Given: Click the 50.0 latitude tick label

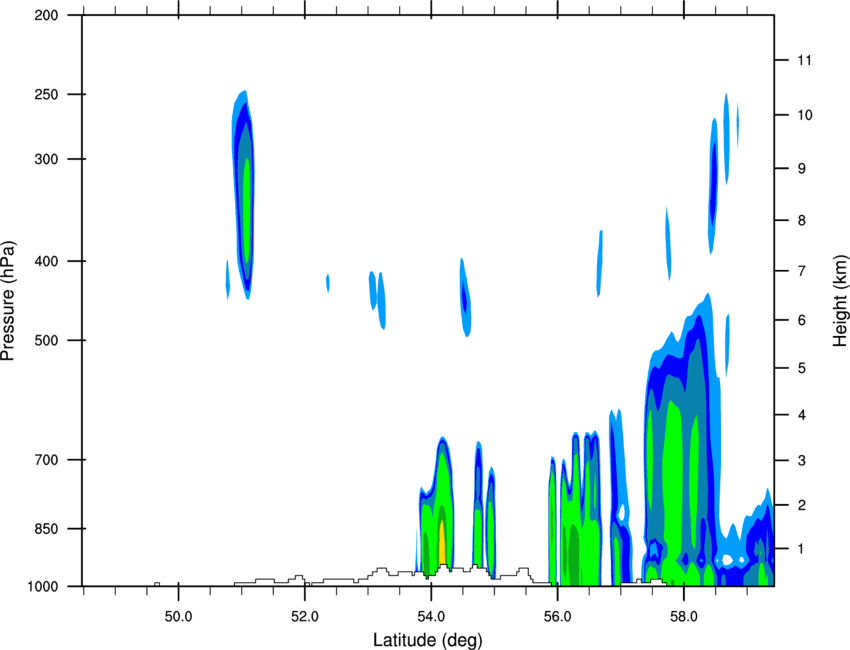Looking at the screenshot, I should point(178,617).
